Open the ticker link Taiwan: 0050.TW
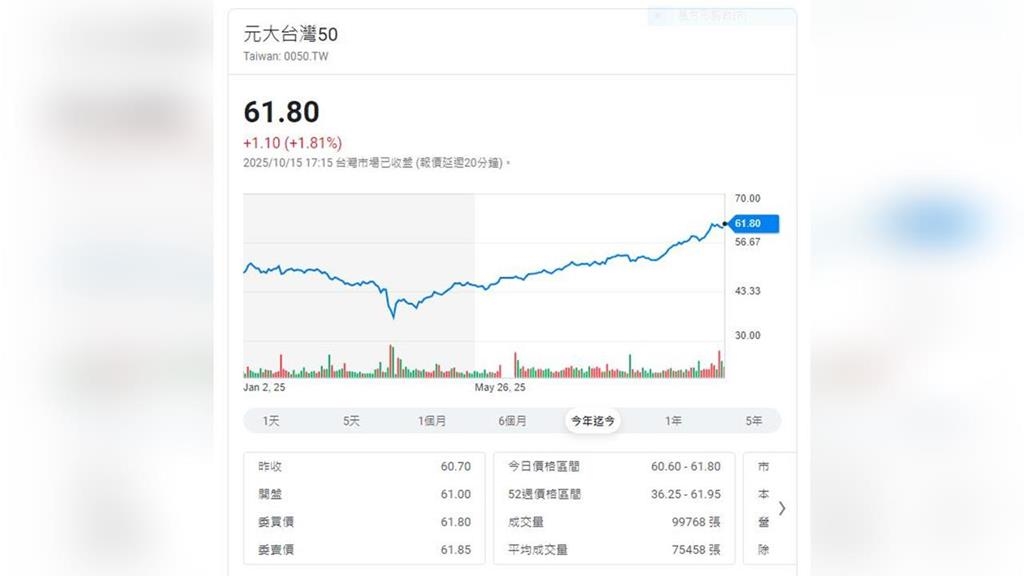 coord(287,56)
